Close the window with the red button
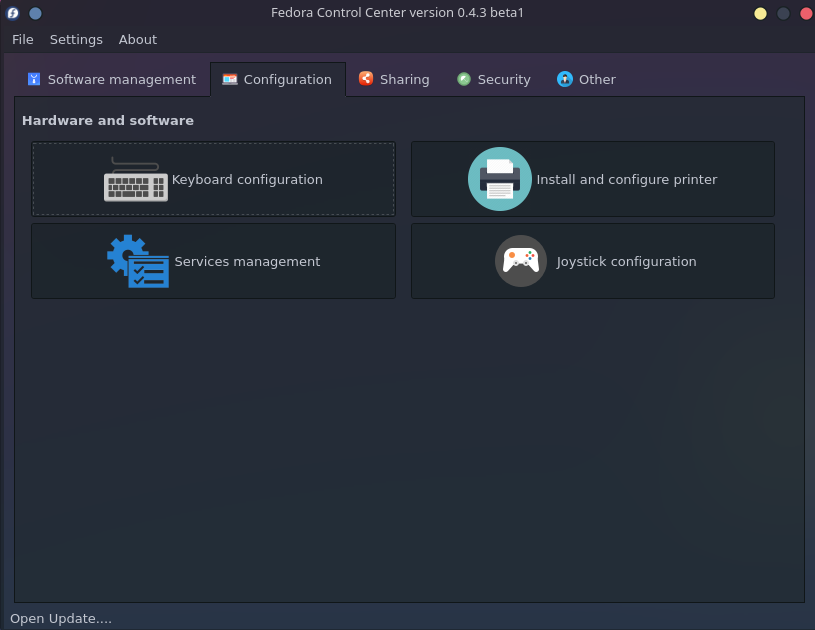Viewport: 815px width, 630px height. (806, 14)
